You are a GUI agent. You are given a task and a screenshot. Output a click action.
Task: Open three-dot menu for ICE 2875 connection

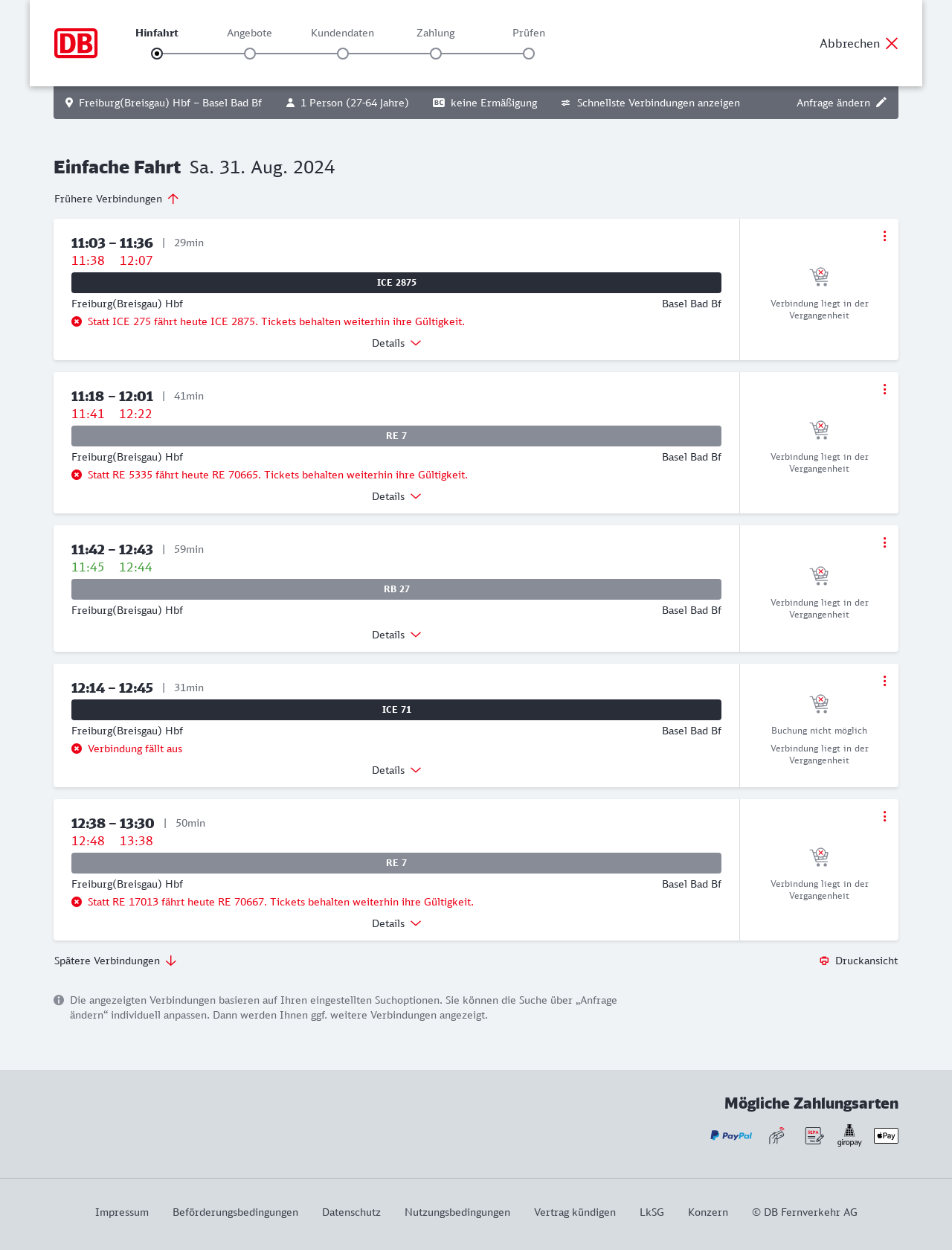(x=884, y=236)
